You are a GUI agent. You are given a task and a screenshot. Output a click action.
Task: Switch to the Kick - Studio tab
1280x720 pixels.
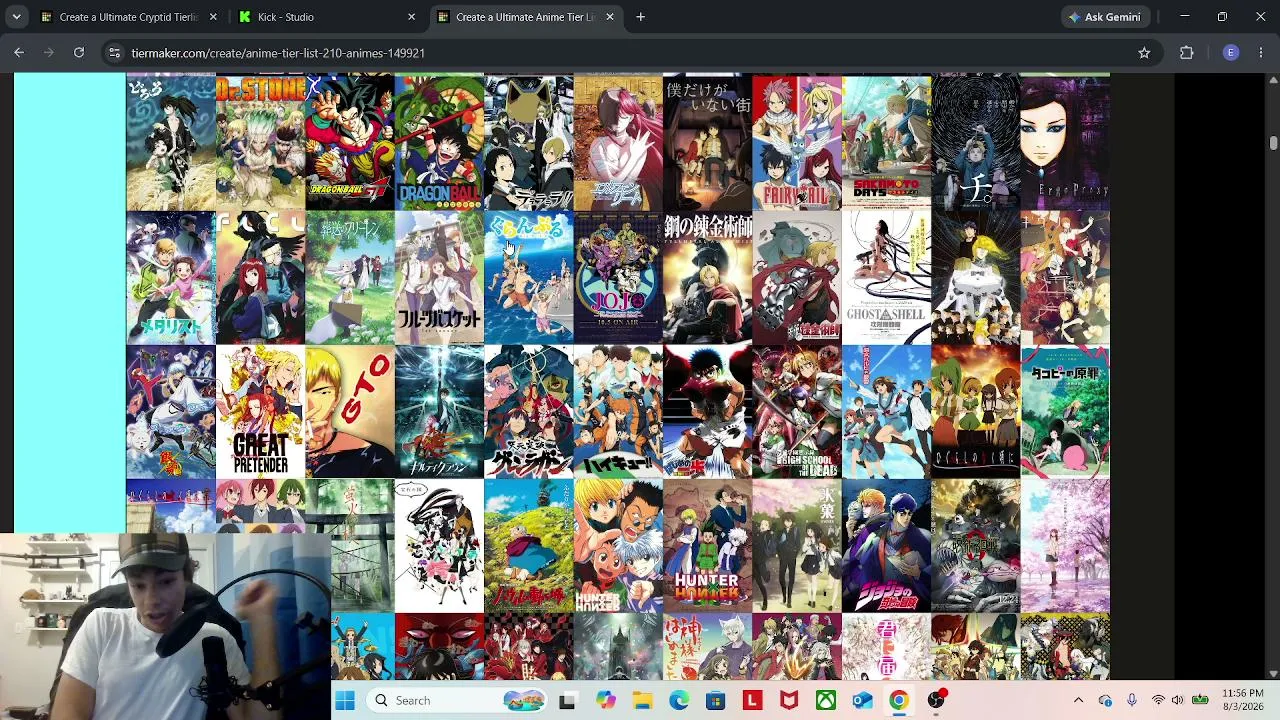(327, 17)
